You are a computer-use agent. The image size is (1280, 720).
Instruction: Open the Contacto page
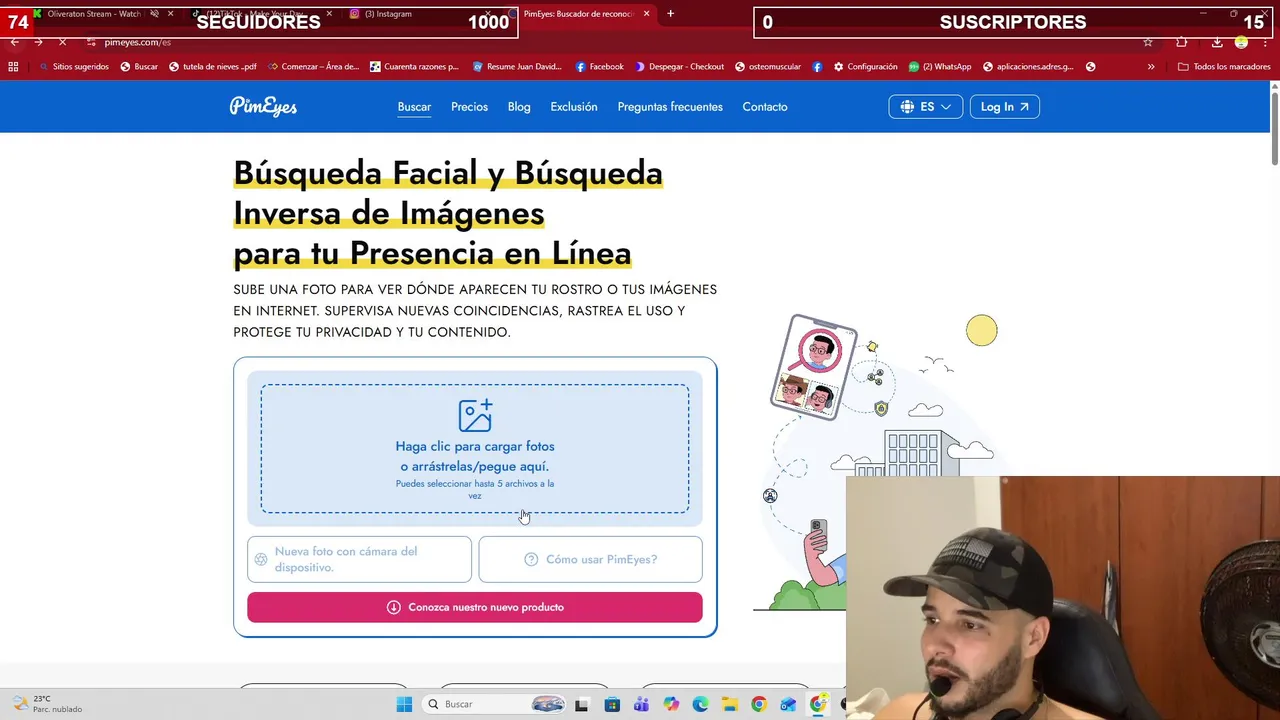[x=765, y=107]
